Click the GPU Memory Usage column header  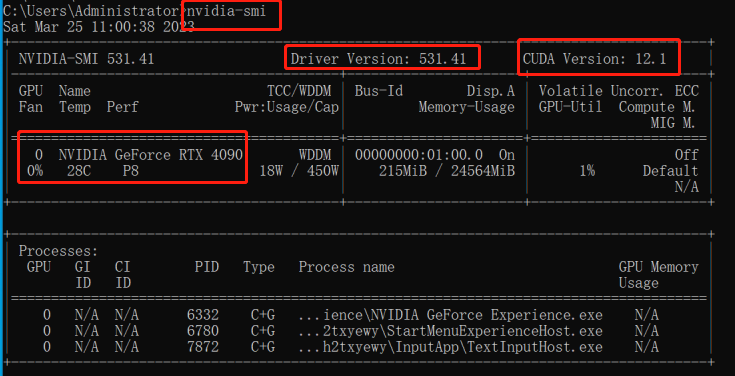pyautogui.click(x=658, y=275)
